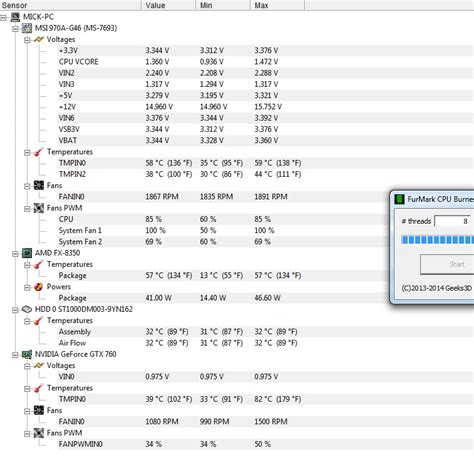Screen dimensions: 474x458
Task: Select the VIN6 voltage row
Action: pyautogui.click(x=265, y=118)
